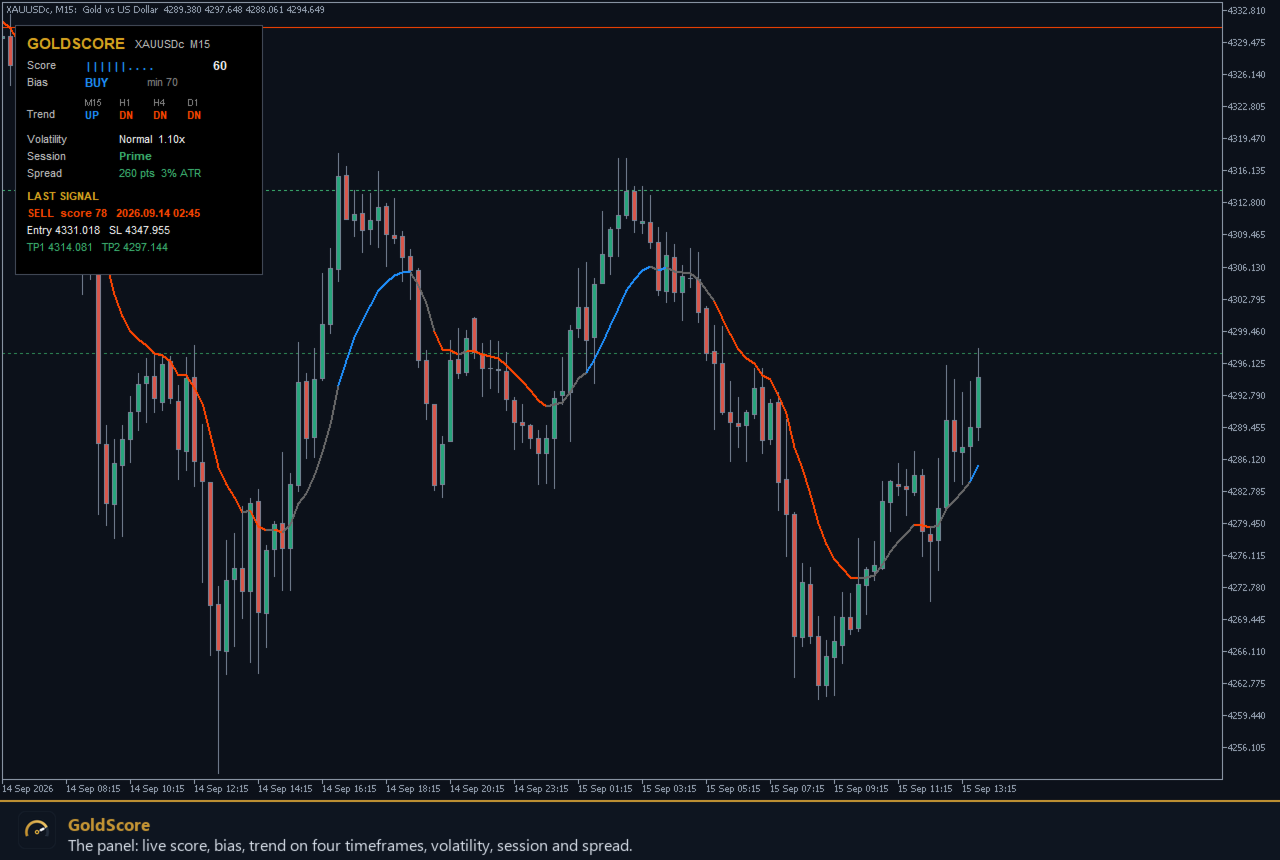Select the M15 trend UP indicator
The width and height of the screenshot is (1280, 860).
[x=92, y=115]
